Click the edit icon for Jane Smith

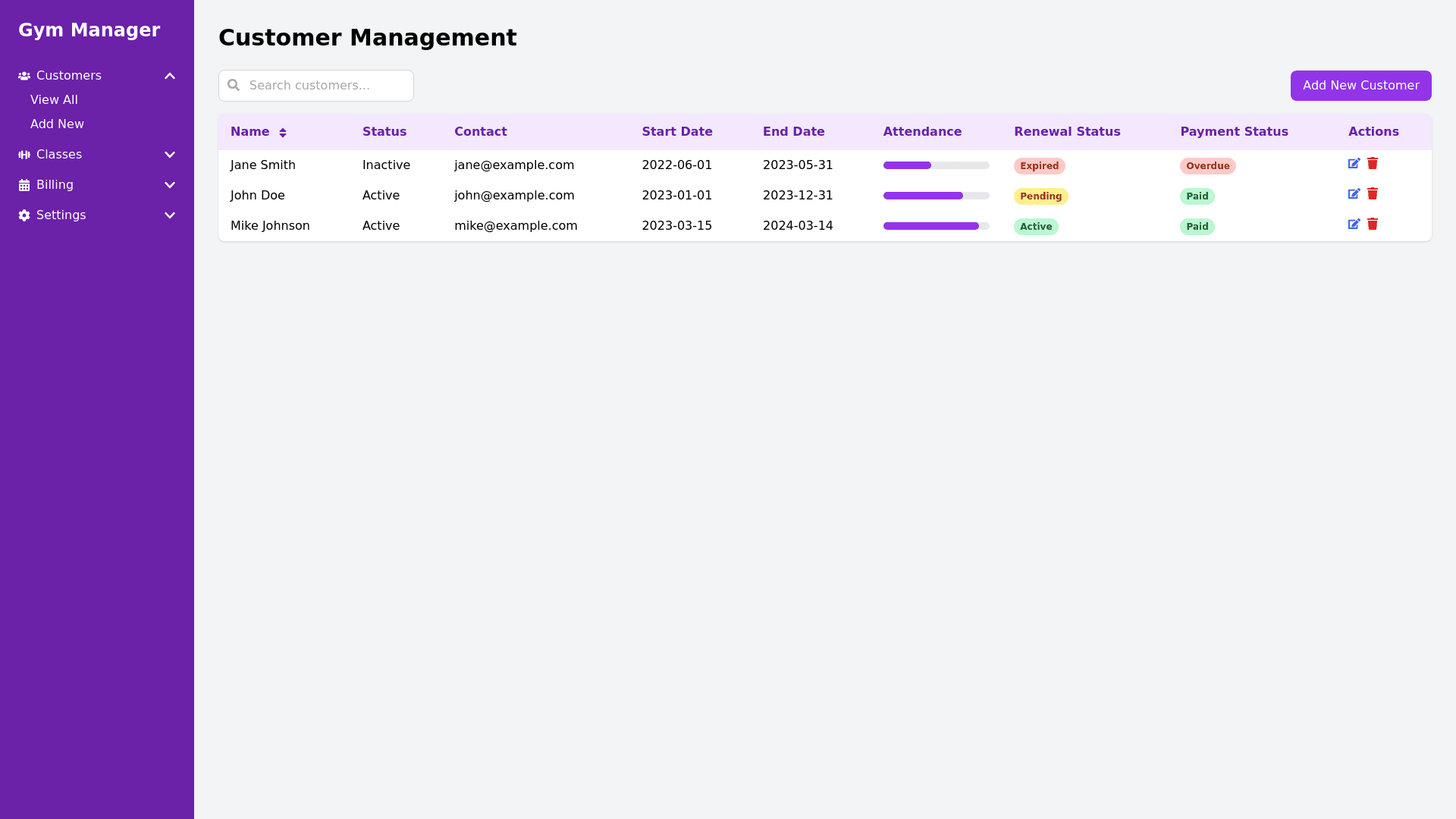[1354, 164]
